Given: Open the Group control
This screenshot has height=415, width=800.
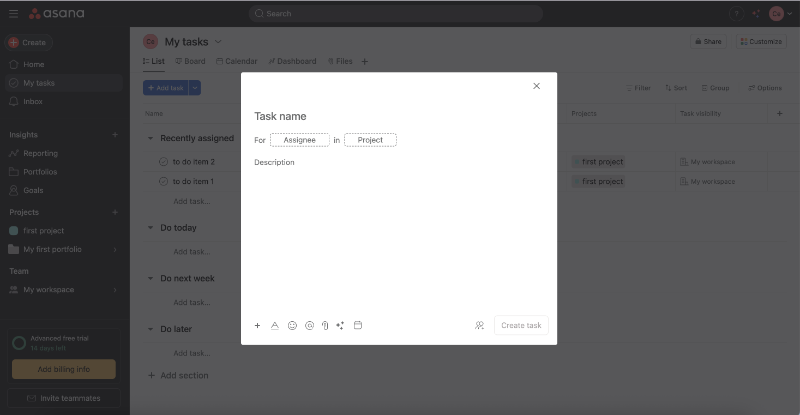Looking at the screenshot, I should (715, 88).
